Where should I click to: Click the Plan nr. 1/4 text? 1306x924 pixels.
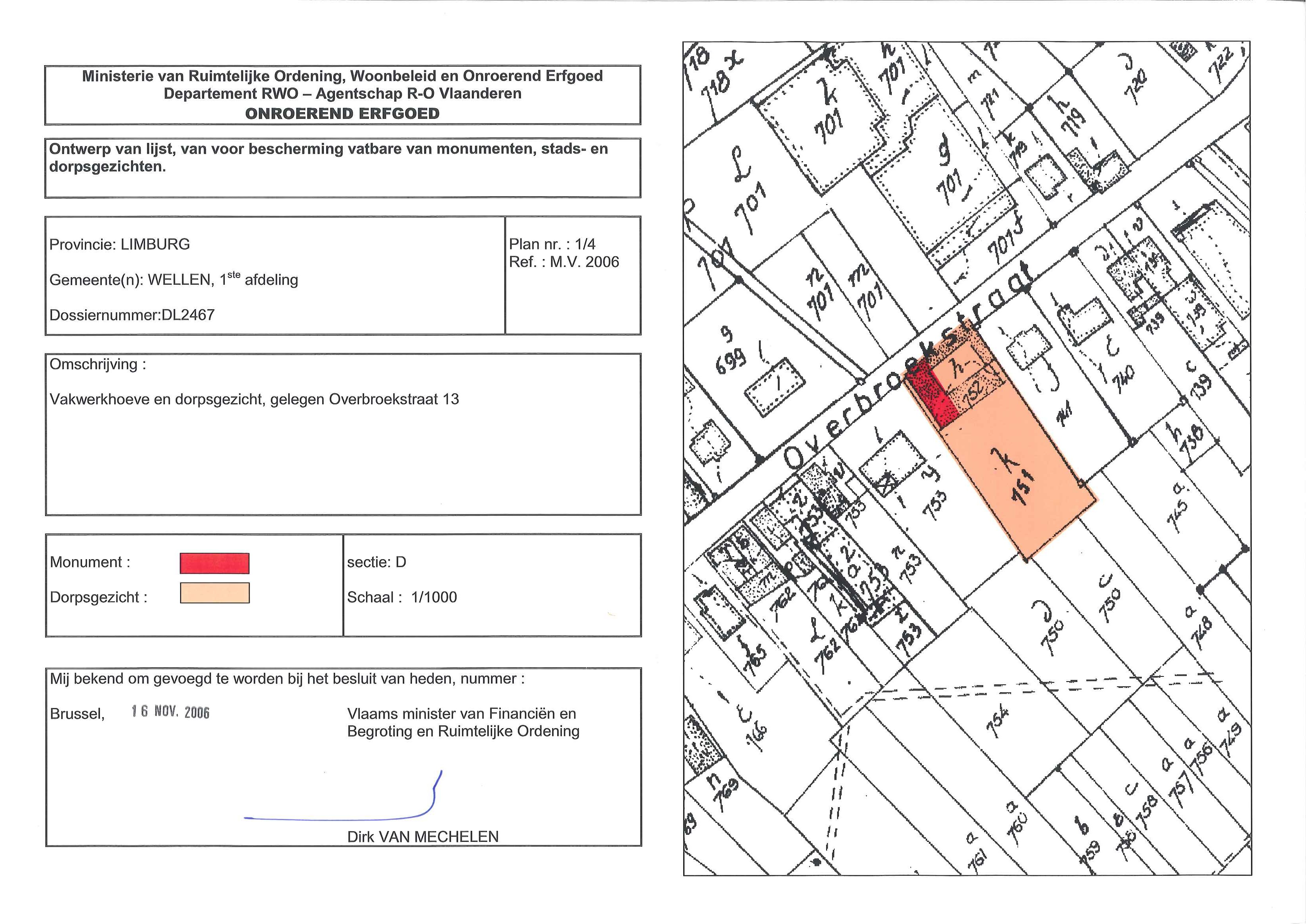[x=552, y=244]
